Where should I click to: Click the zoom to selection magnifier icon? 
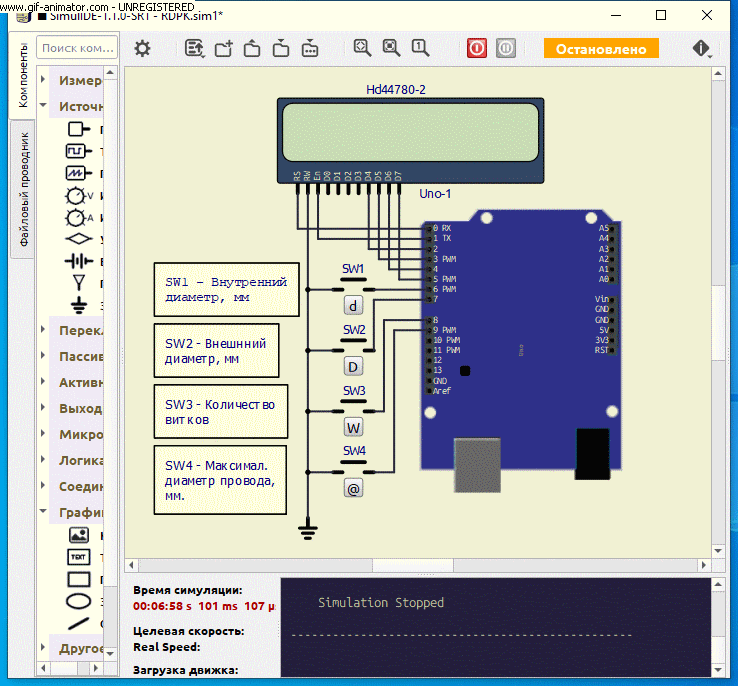tap(391, 48)
